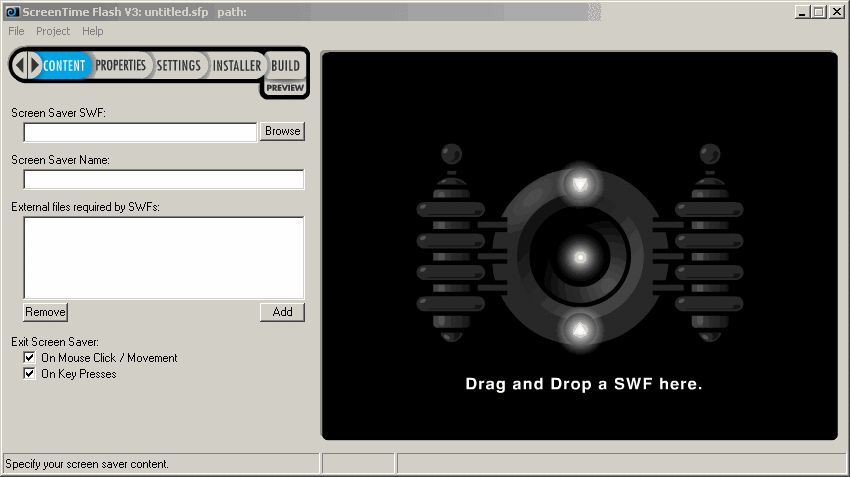Click the previous step left arrow

pyautogui.click(x=20, y=66)
